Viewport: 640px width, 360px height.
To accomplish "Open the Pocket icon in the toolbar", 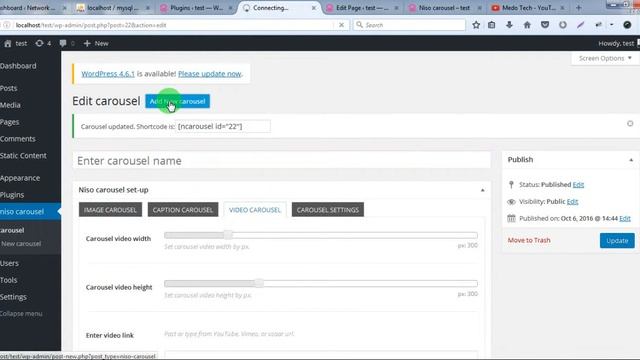I will pos(545,25).
